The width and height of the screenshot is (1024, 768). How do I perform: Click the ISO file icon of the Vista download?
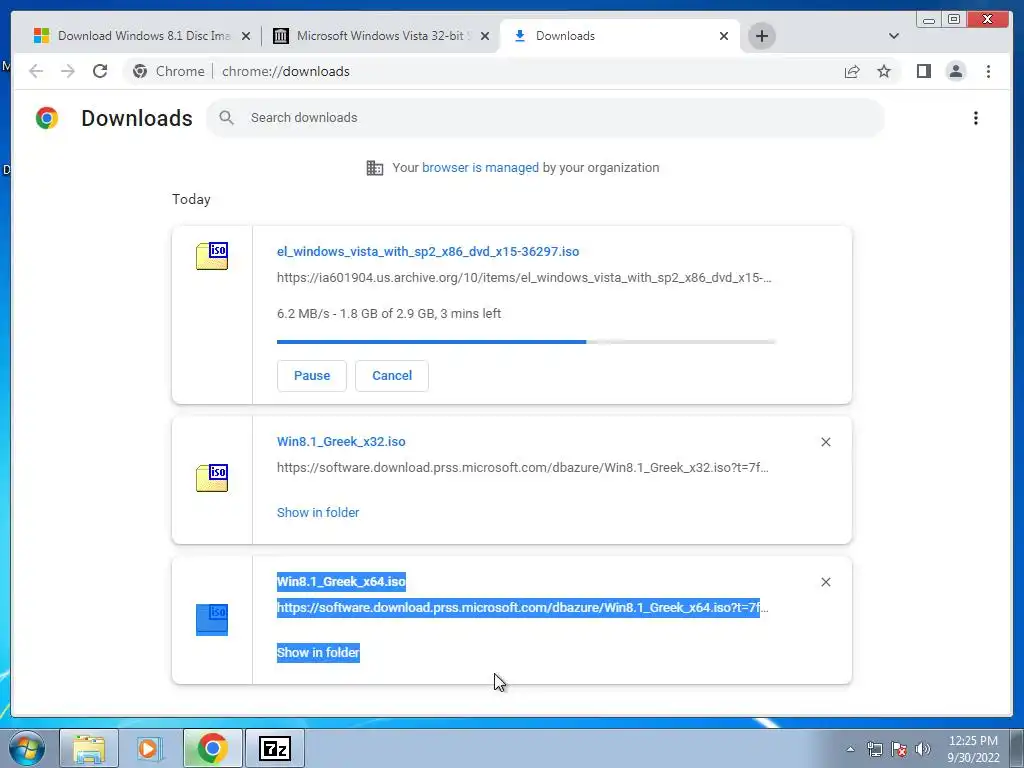[x=212, y=256]
